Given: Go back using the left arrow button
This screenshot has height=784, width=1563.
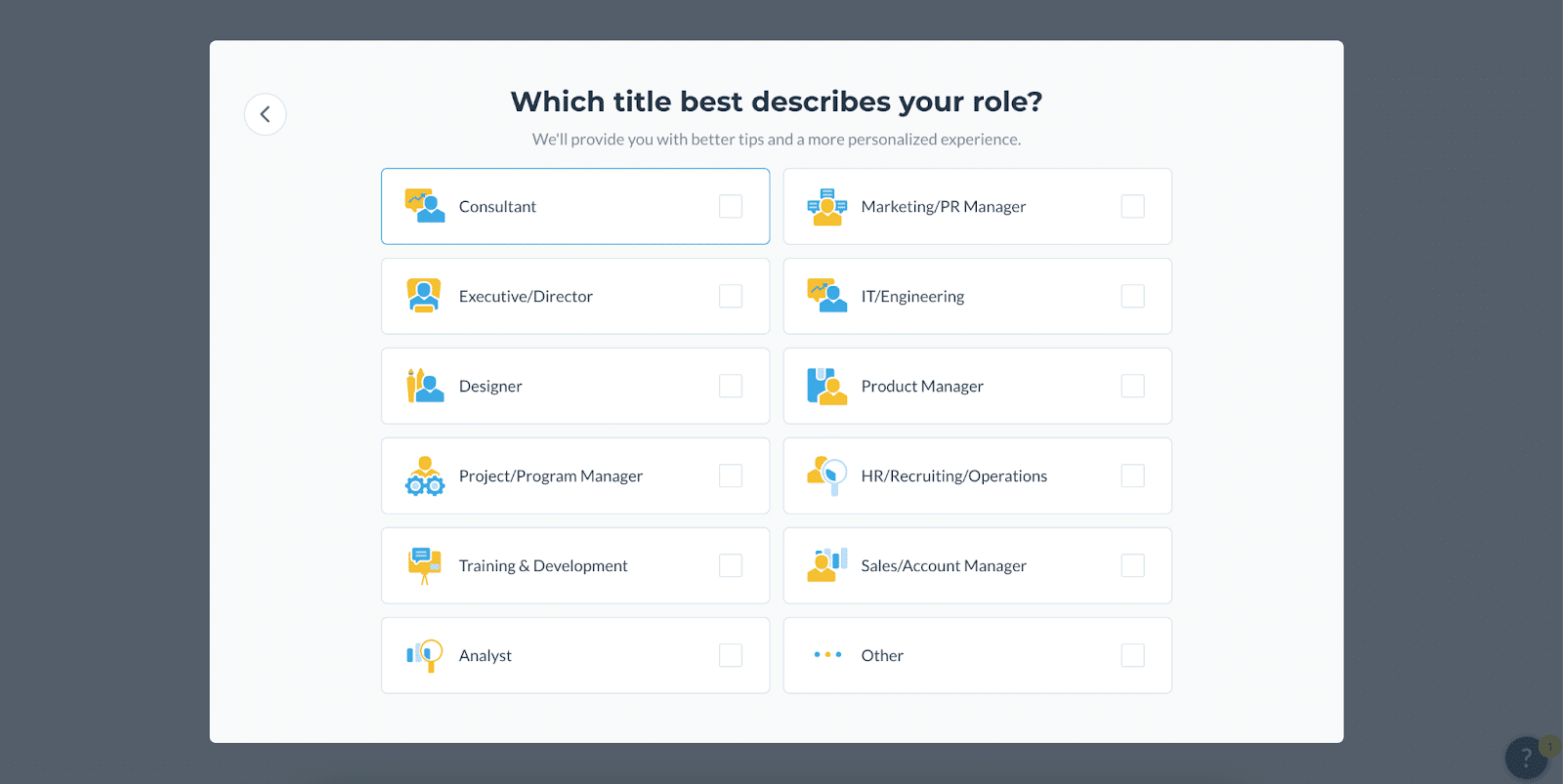Looking at the screenshot, I should point(265,114).
